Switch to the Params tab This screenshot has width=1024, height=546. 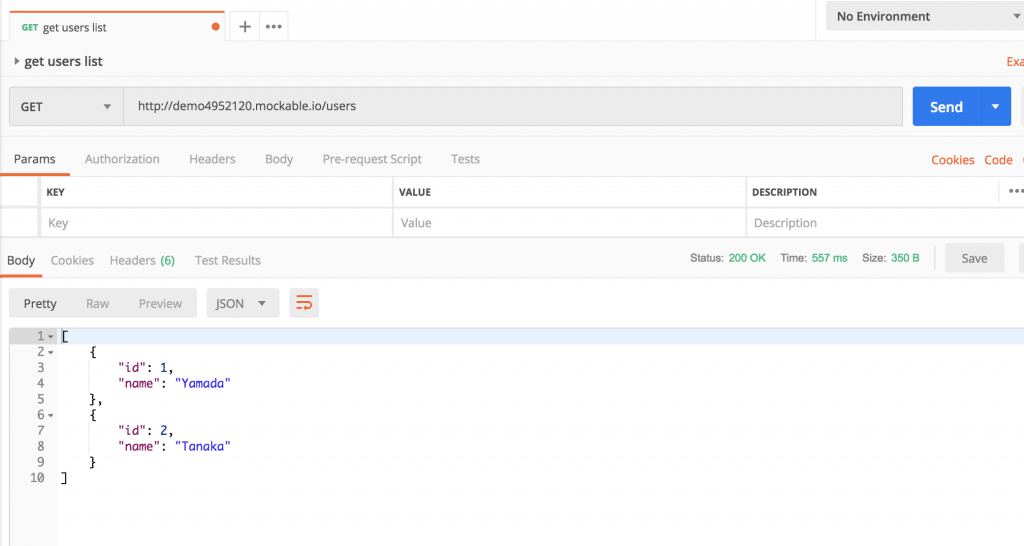point(35,159)
